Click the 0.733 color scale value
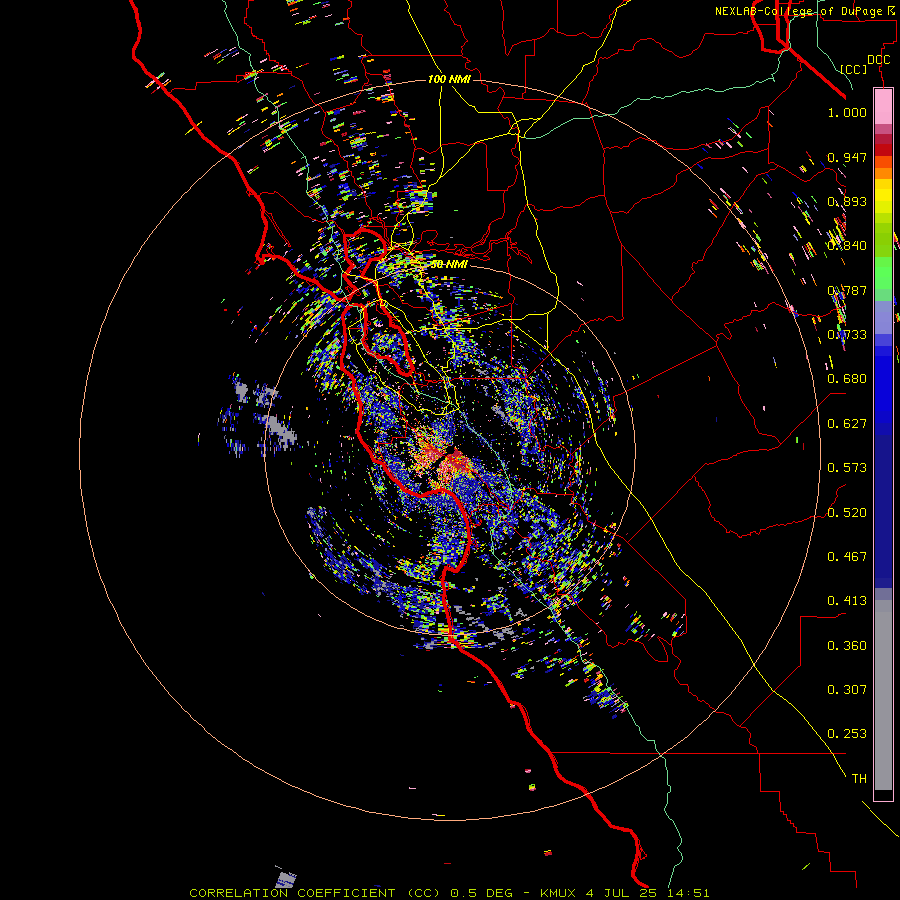 point(847,335)
